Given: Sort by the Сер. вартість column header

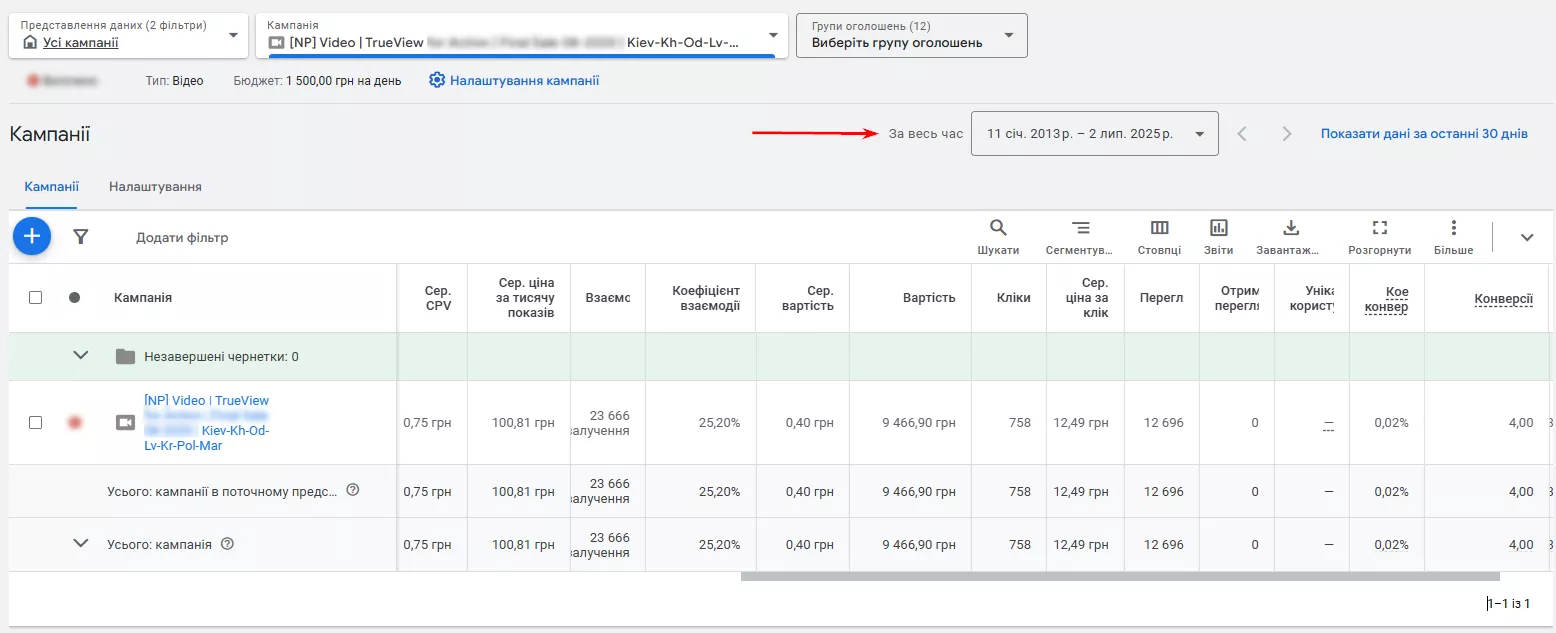Looking at the screenshot, I should pyautogui.click(x=808, y=297).
